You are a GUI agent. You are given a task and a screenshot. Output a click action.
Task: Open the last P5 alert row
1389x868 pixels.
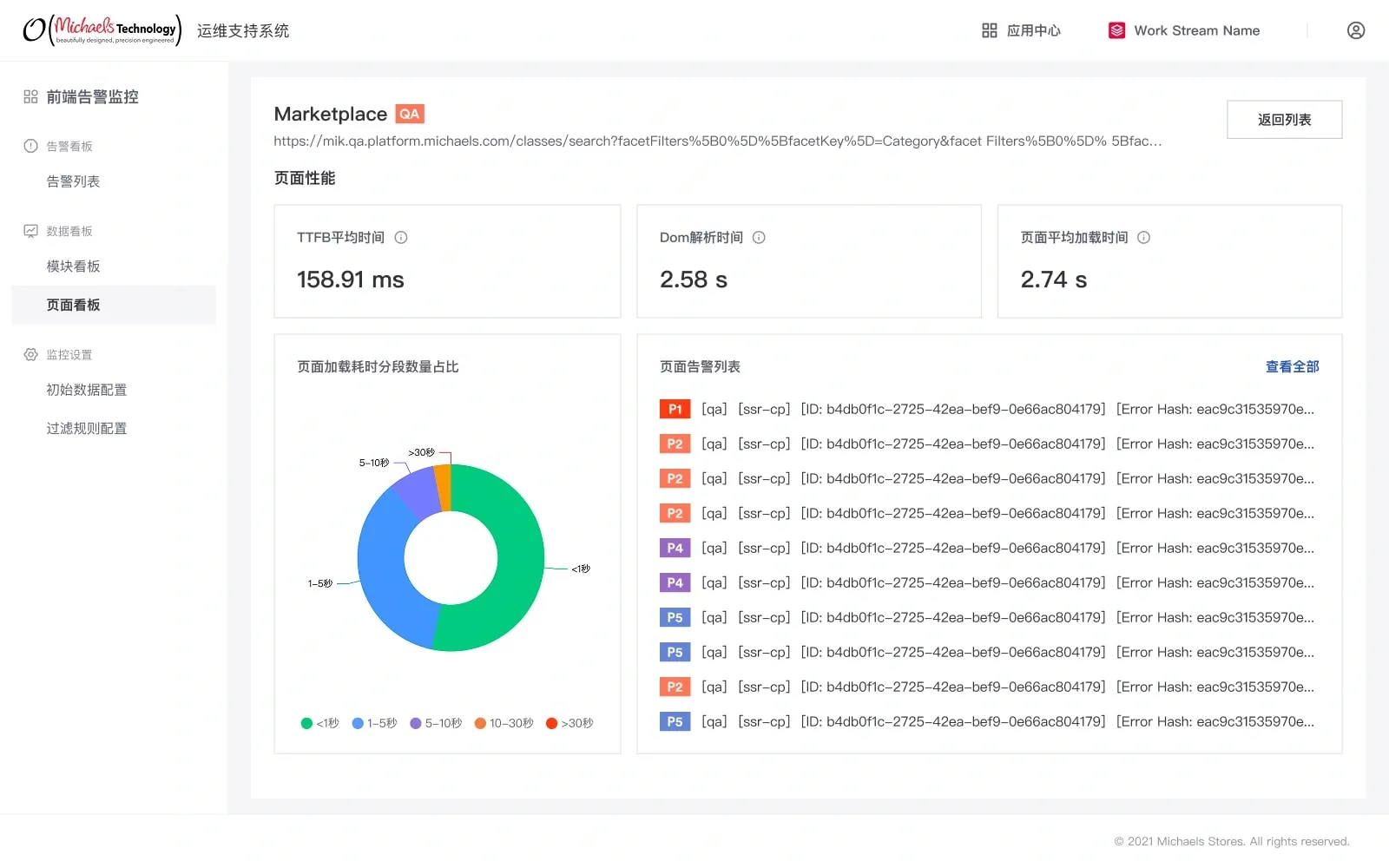pos(987,721)
